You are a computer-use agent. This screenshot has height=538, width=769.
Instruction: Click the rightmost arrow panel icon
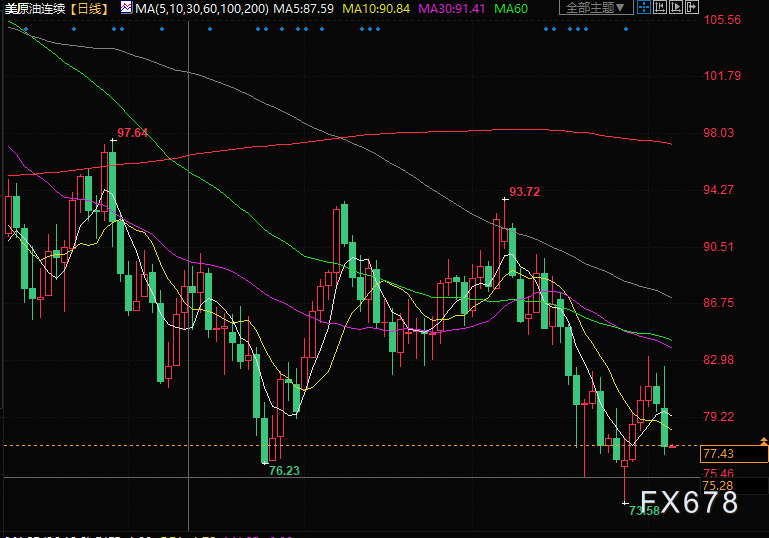point(692,7)
